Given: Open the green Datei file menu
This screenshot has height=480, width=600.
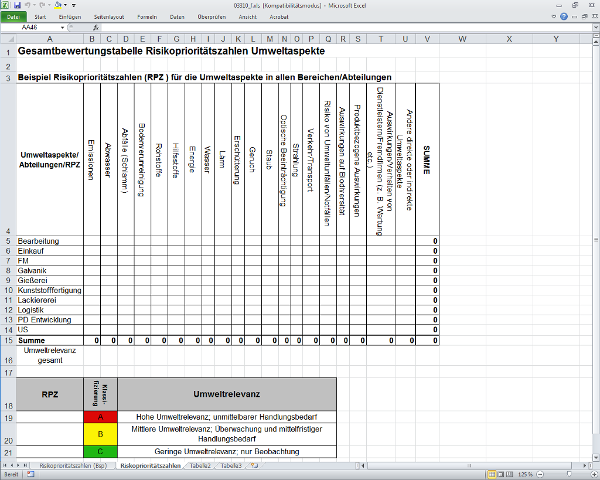Looking at the screenshot, I should click(x=12, y=17).
